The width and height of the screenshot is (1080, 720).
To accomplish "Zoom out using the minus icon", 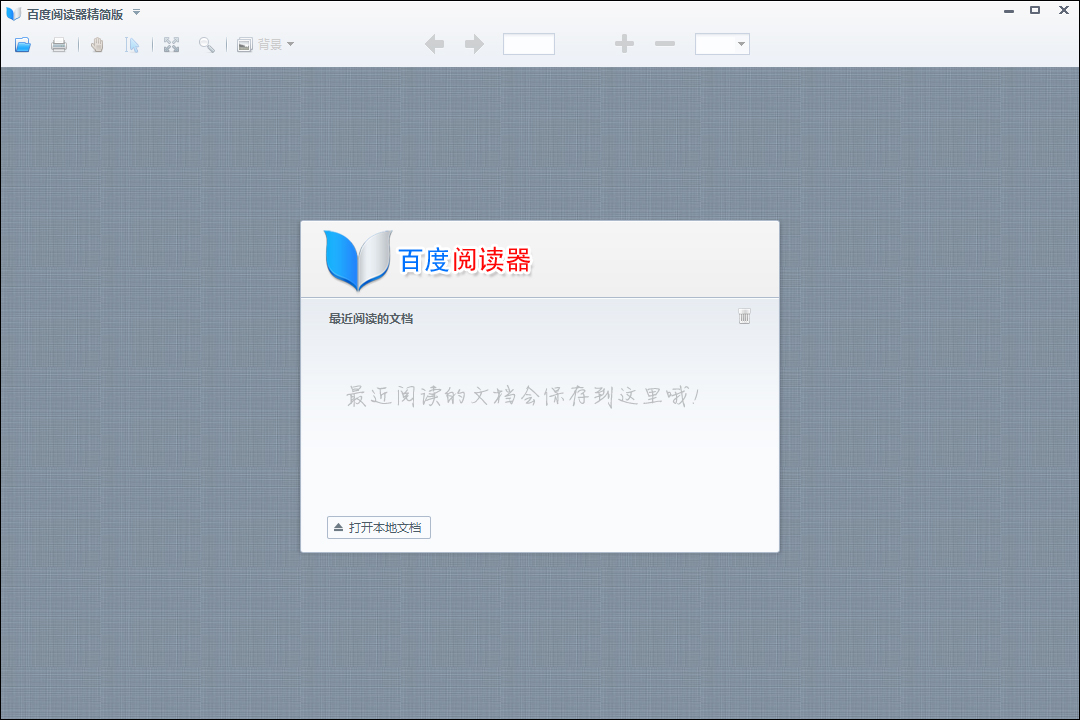I will (663, 43).
